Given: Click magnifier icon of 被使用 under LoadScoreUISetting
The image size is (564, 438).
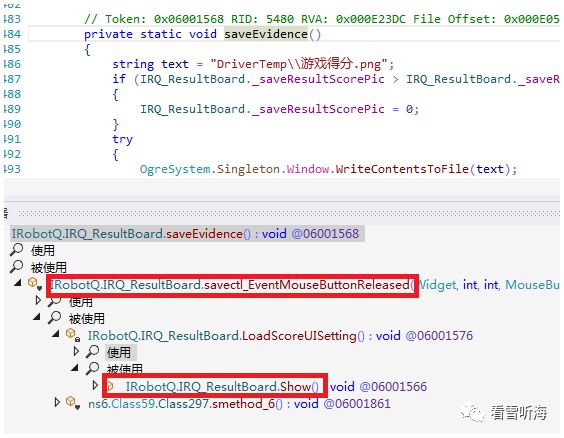Looking at the screenshot, I should click(92, 368).
